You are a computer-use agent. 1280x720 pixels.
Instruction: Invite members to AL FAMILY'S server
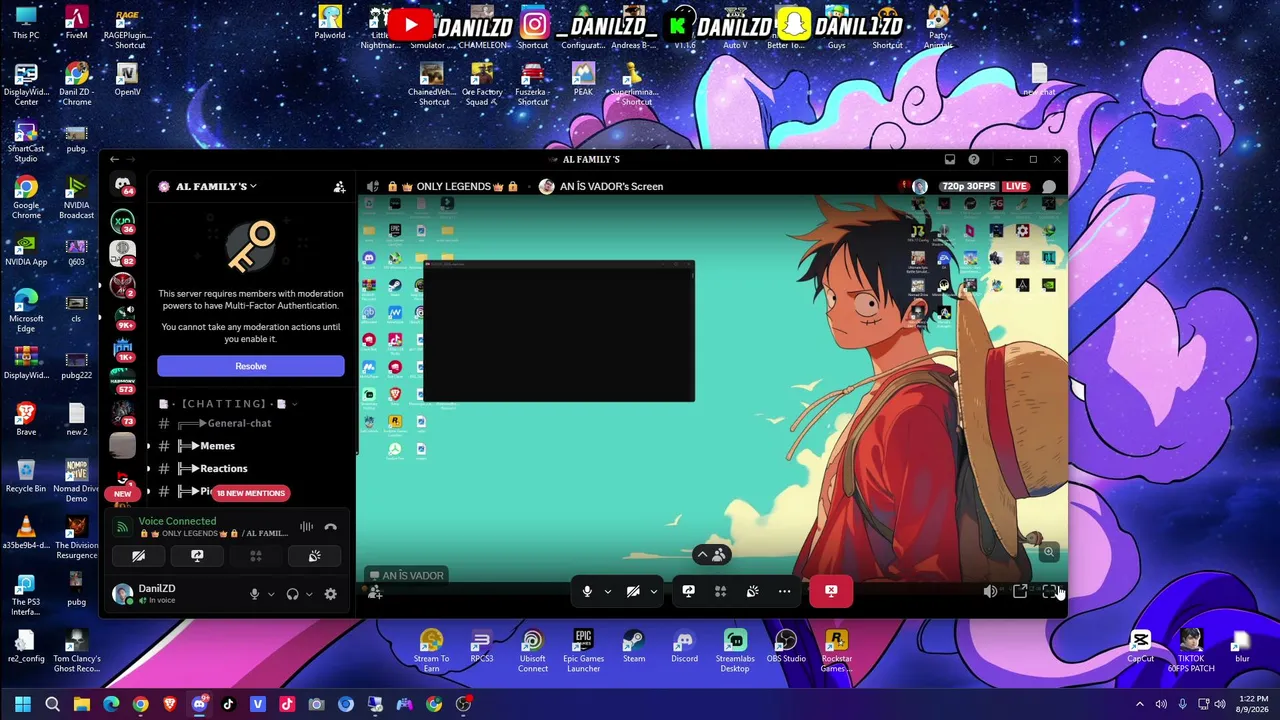(x=340, y=186)
